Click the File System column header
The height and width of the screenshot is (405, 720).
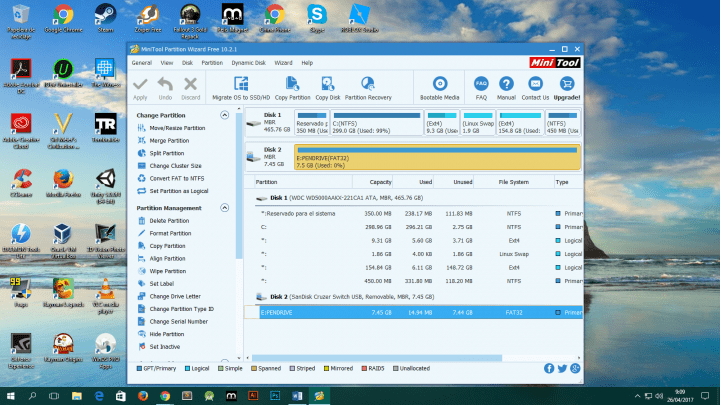click(x=513, y=182)
